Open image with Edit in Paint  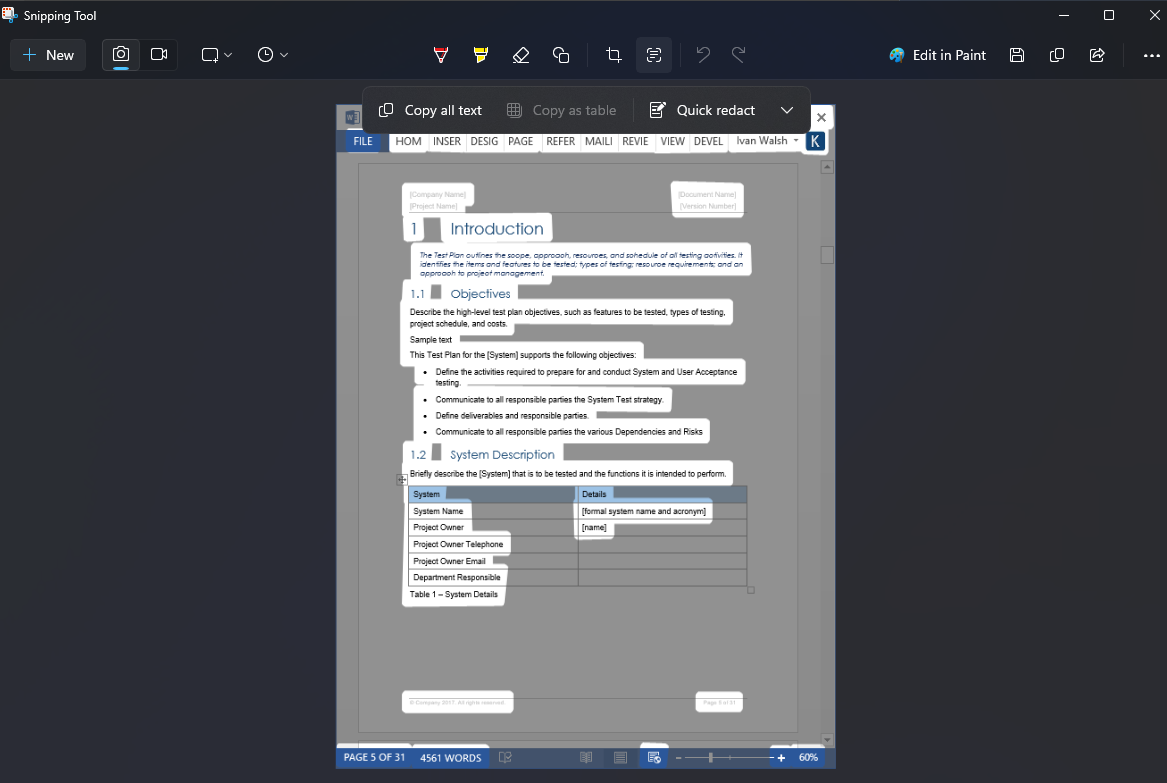pos(937,55)
